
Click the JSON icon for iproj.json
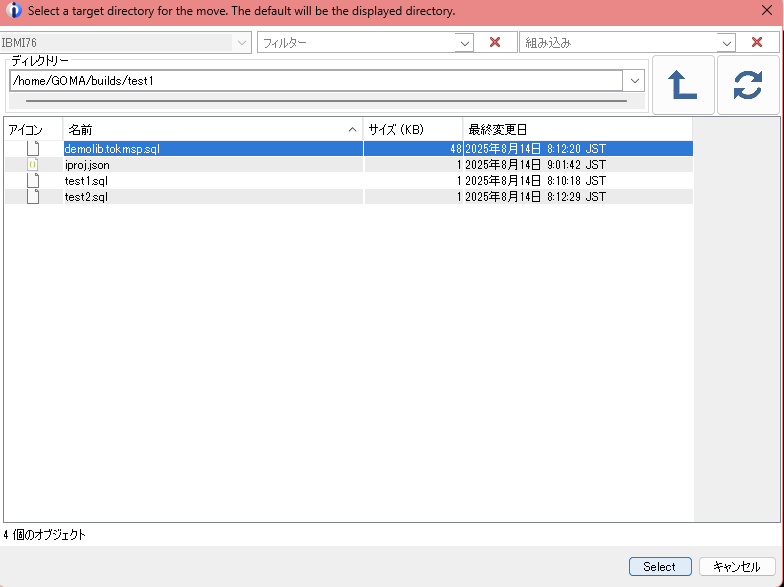tap(33, 164)
